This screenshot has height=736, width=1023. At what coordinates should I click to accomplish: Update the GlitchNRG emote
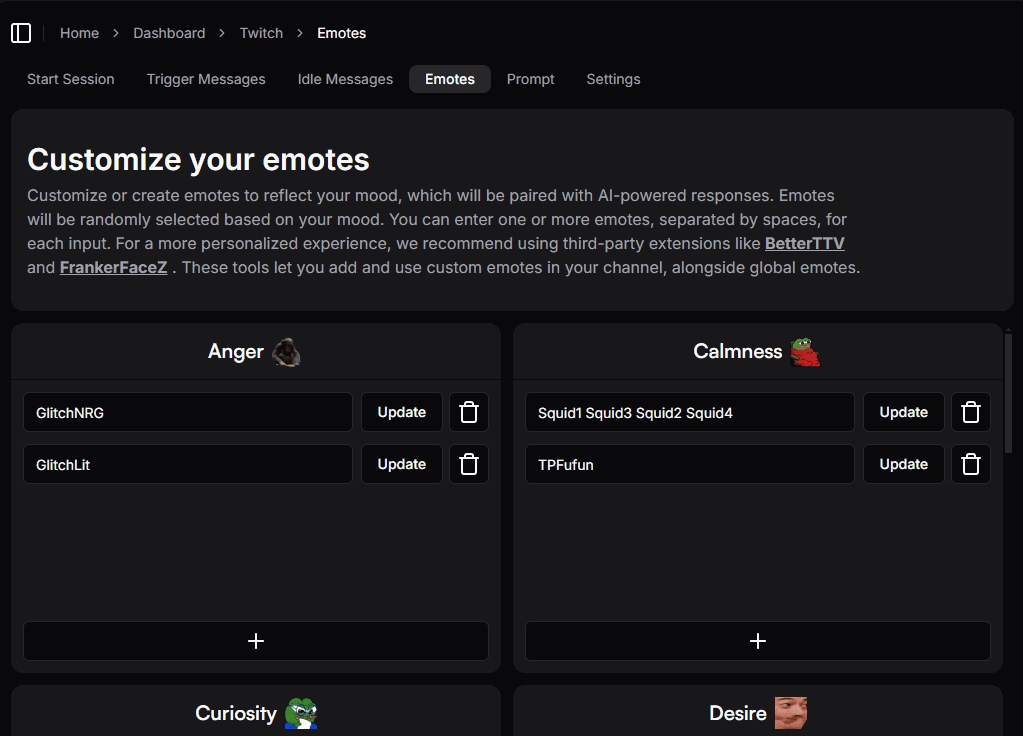[x=402, y=412]
